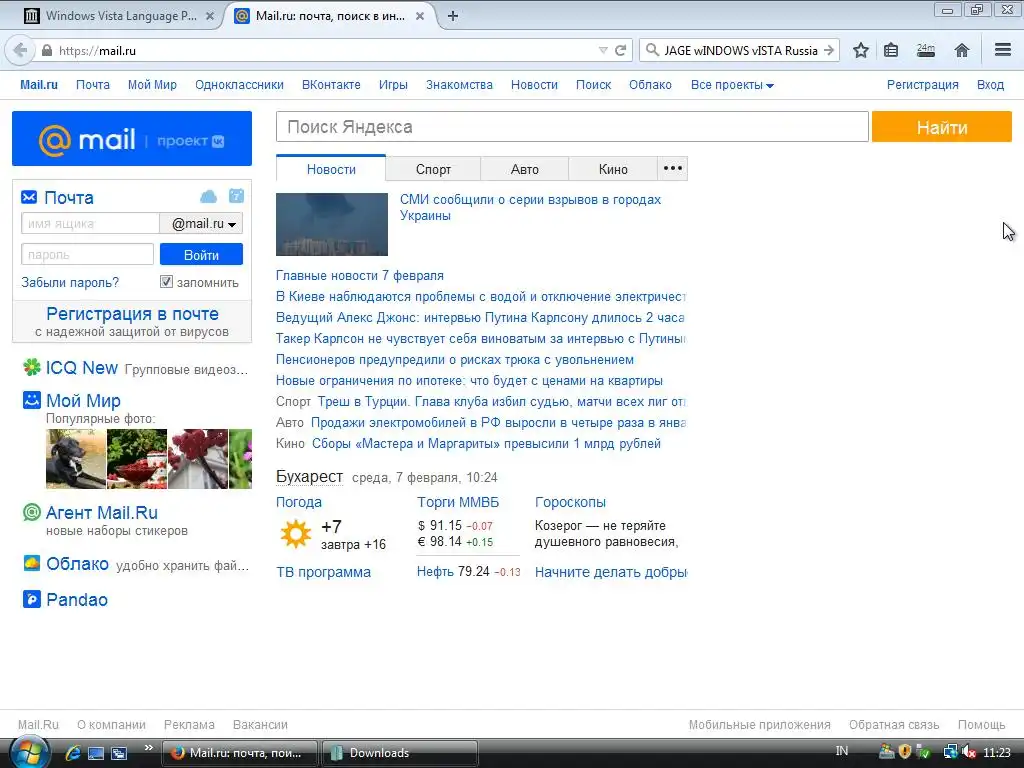Open the @mail.ru domain dropdown
This screenshot has height=768, width=1024.
click(202, 223)
